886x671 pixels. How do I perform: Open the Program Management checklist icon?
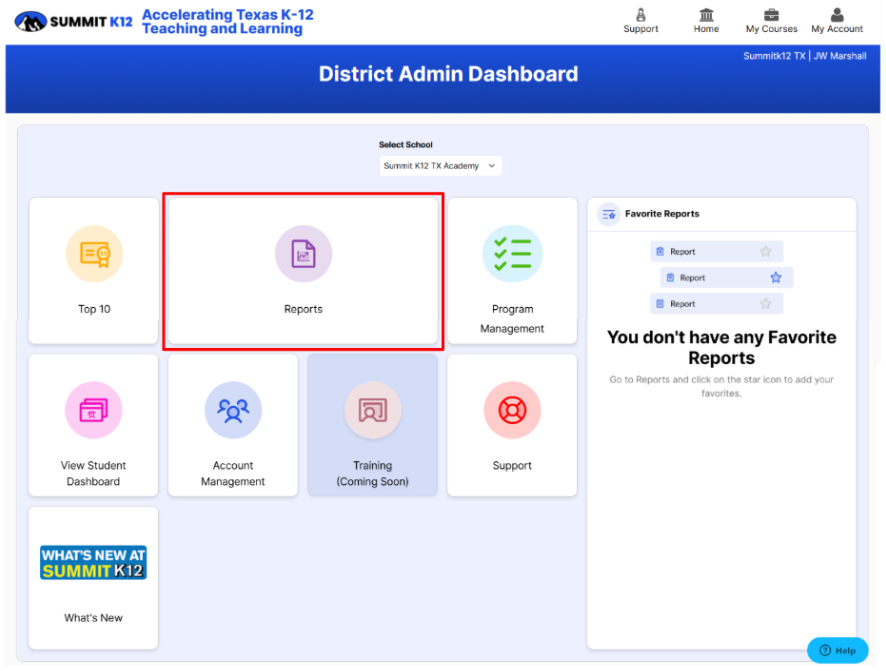tap(512, 254)
